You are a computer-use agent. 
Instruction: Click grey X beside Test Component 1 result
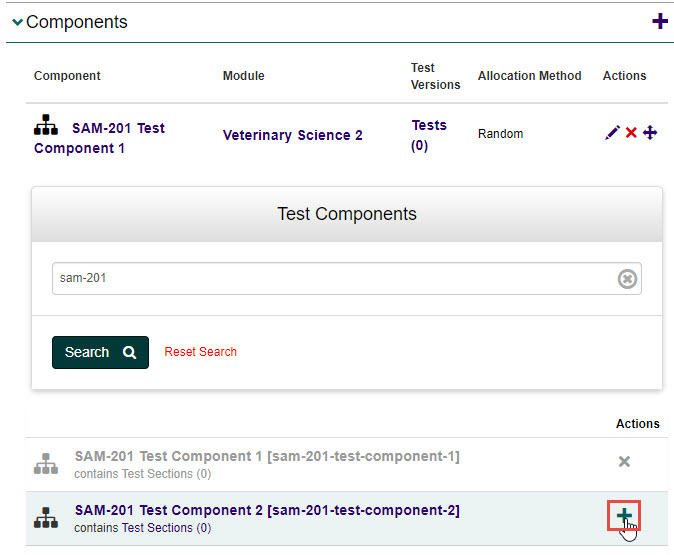(x=624, y=461)
